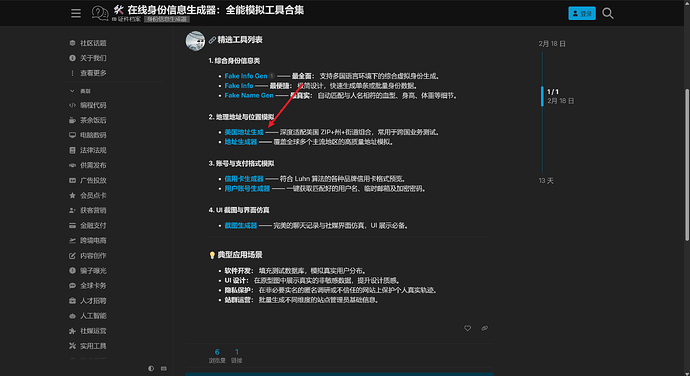Image resolution: width=690 pixels, height=376 pixels.
Task: Click the ad icon beside 广告投放
Action: point(72,180)
